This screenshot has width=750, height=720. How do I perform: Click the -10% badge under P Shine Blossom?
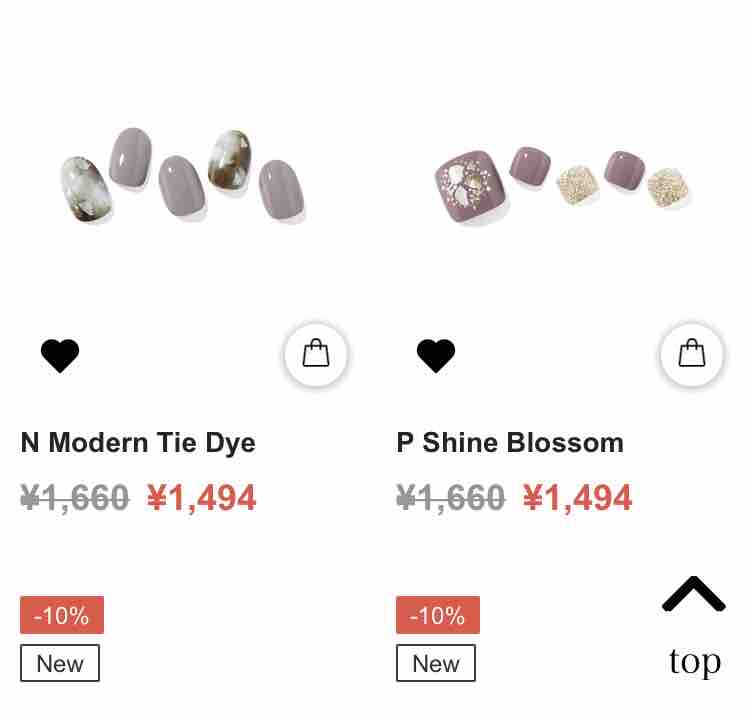click(438, 615)
